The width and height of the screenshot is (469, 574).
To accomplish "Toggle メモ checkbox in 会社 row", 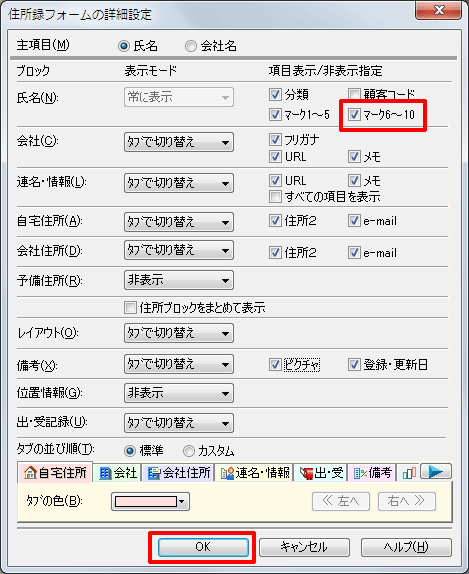I will 354,157.
